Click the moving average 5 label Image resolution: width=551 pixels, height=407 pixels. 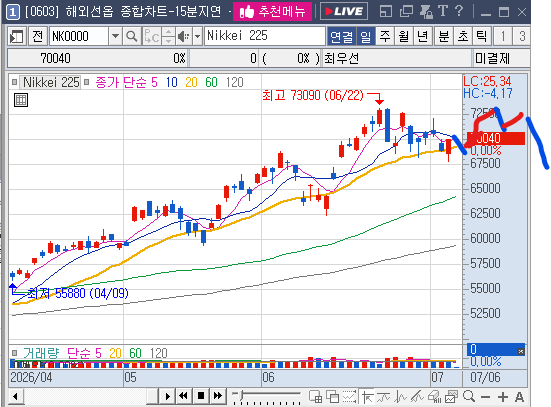154,83
